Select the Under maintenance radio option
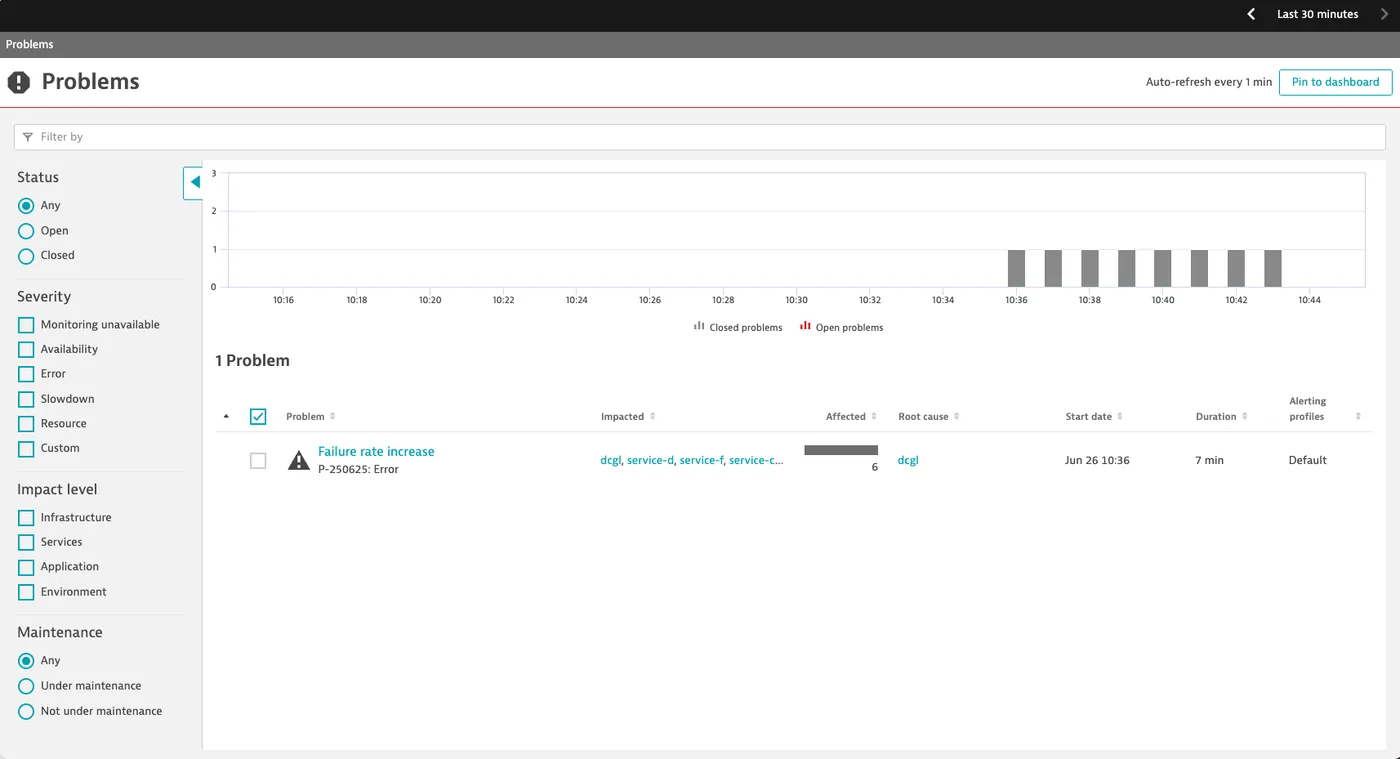This screenshot has width=1400, height=759. [26, 686]
